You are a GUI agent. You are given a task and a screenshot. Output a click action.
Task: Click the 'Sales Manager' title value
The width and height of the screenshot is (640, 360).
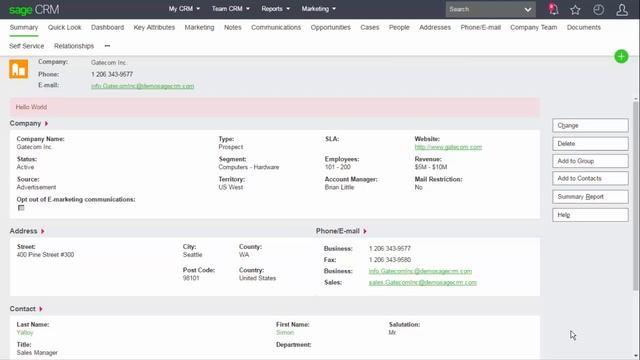click(37, 353)
